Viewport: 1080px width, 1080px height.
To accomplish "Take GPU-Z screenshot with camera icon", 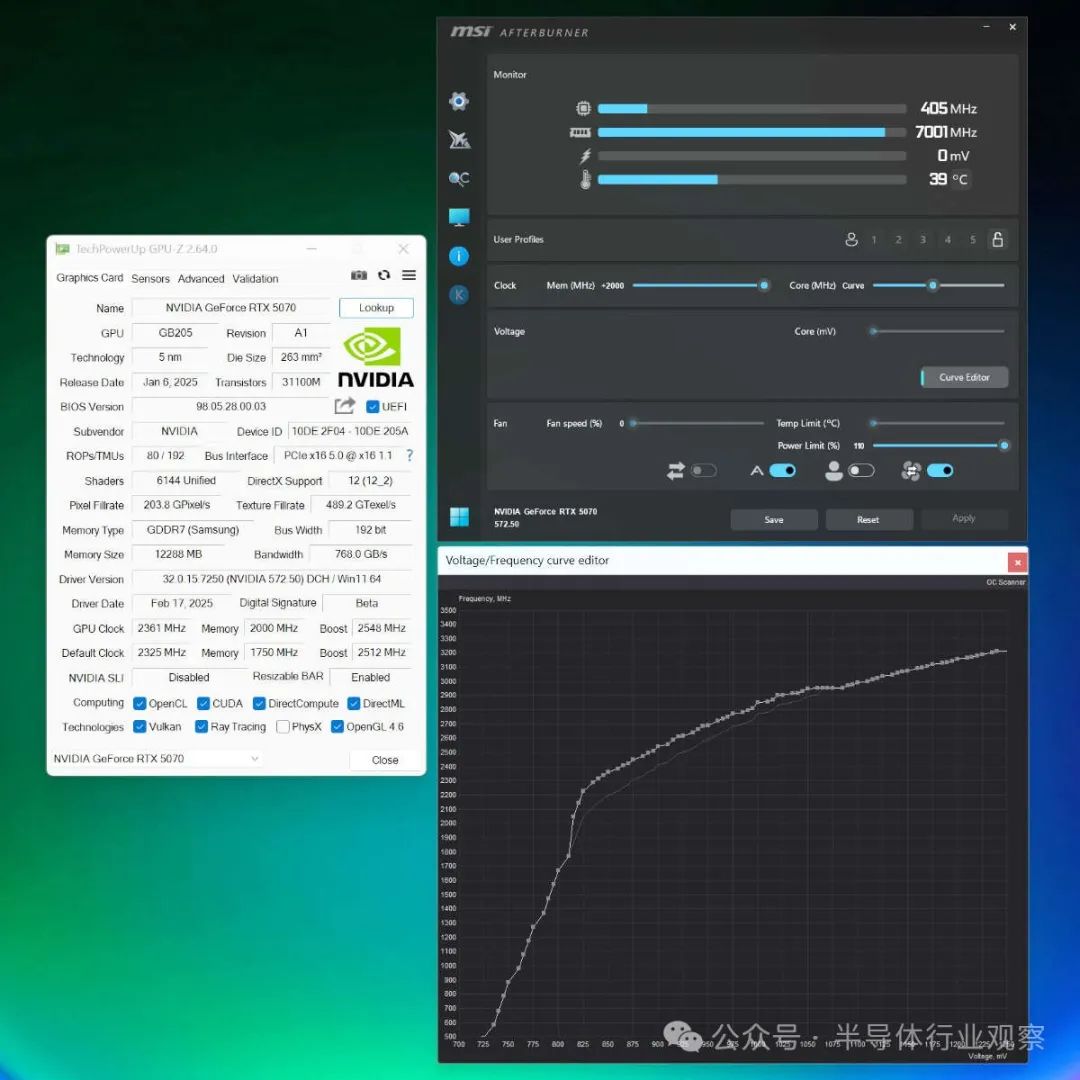I will pyautogui.click(x=359, y=276).
